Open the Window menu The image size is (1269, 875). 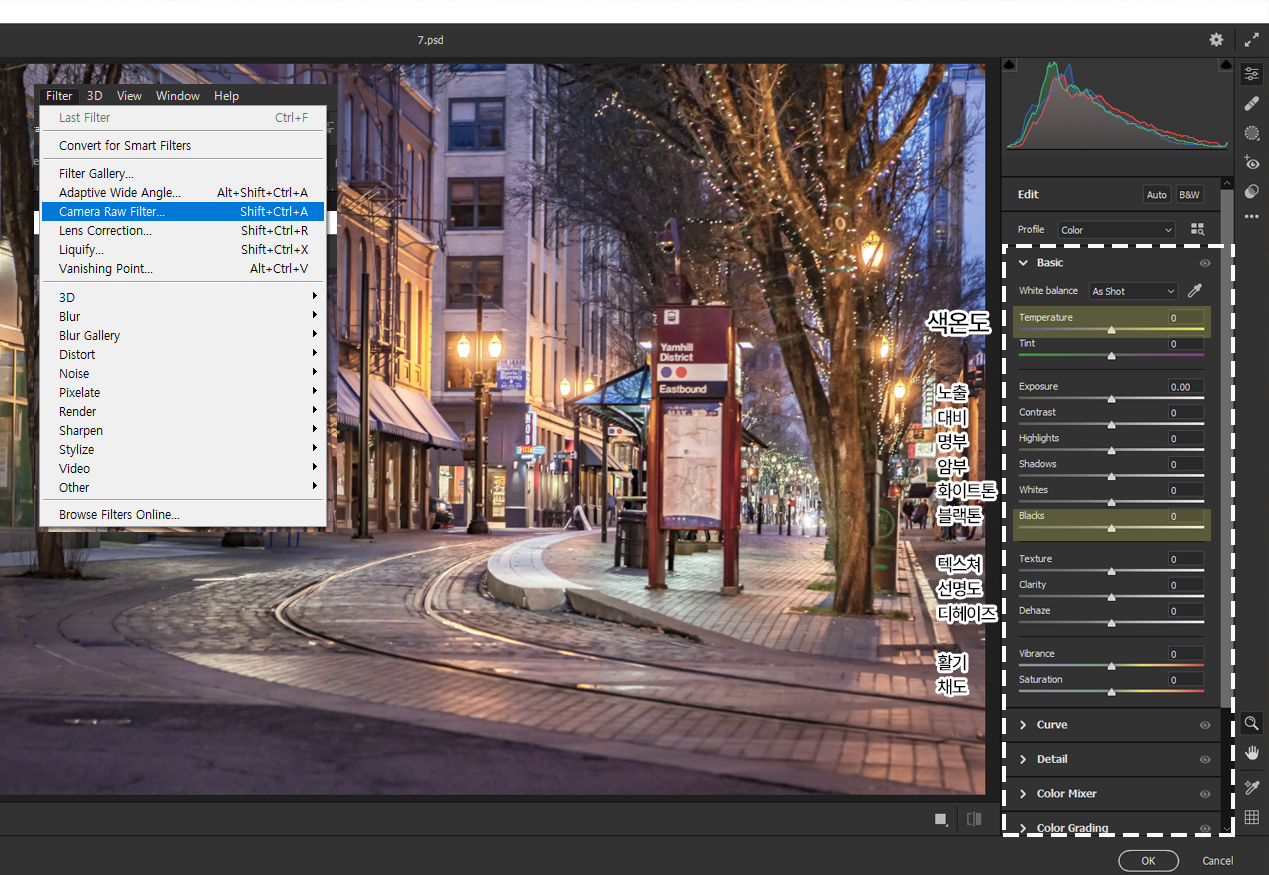pos(177,96)
